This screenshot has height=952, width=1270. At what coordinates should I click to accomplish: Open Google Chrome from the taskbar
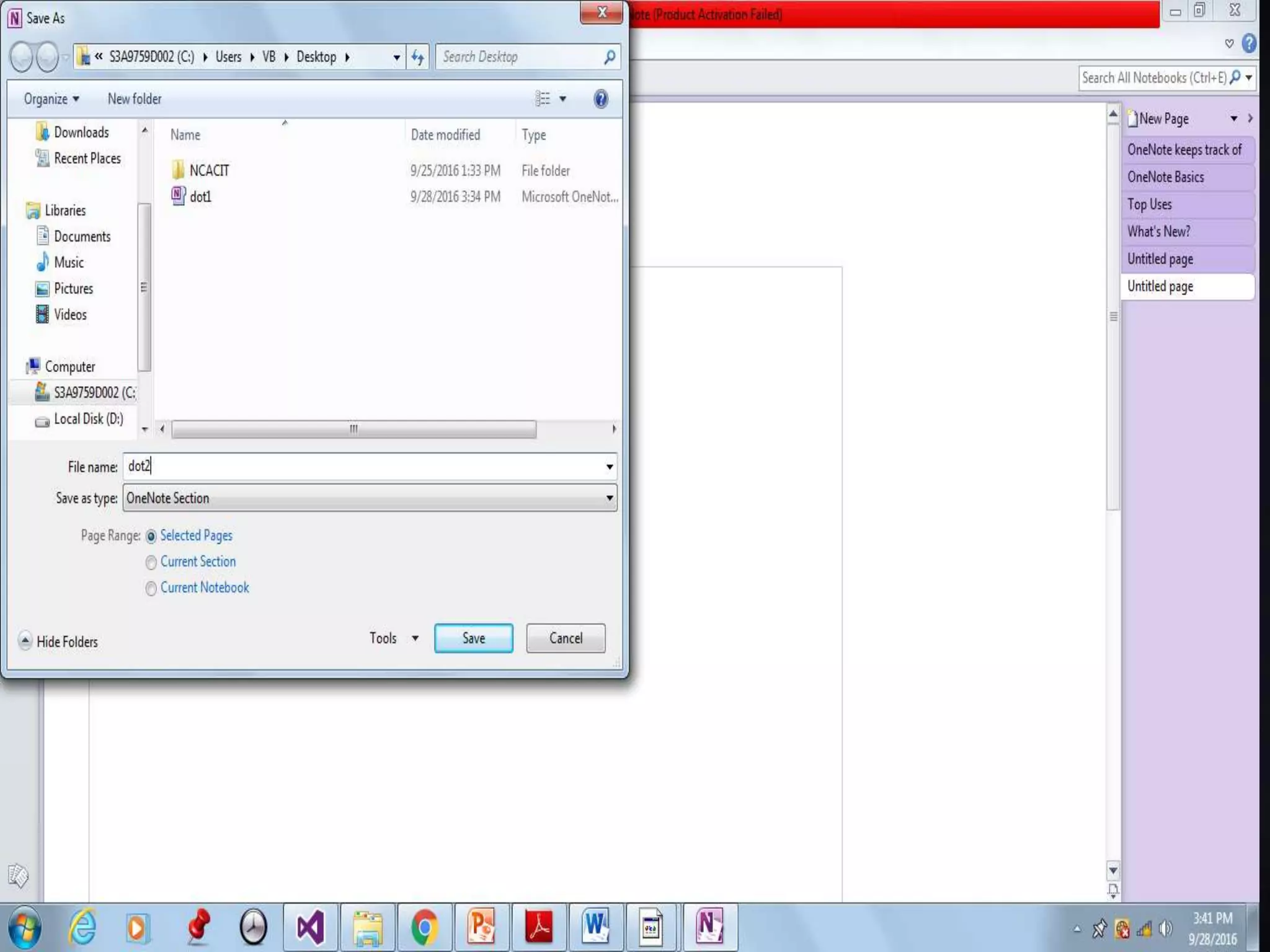tap(425, 927)
